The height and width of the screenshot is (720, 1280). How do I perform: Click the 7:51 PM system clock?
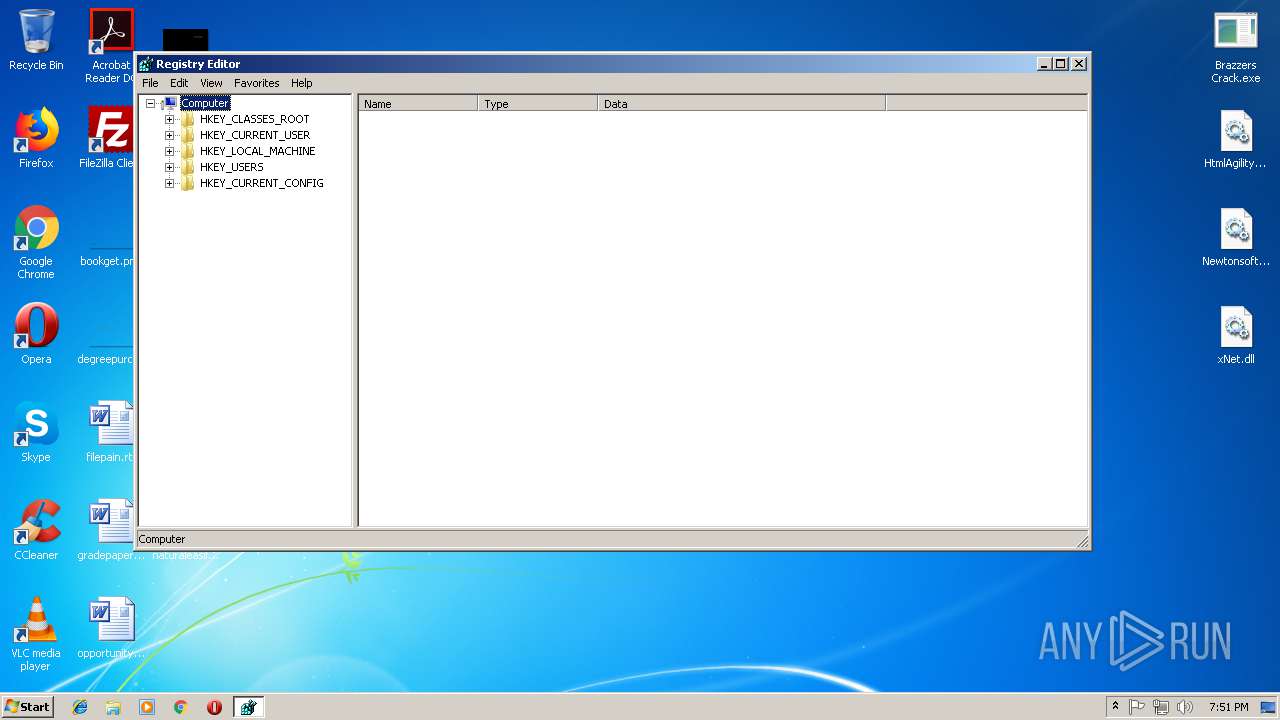[1228, 707]
